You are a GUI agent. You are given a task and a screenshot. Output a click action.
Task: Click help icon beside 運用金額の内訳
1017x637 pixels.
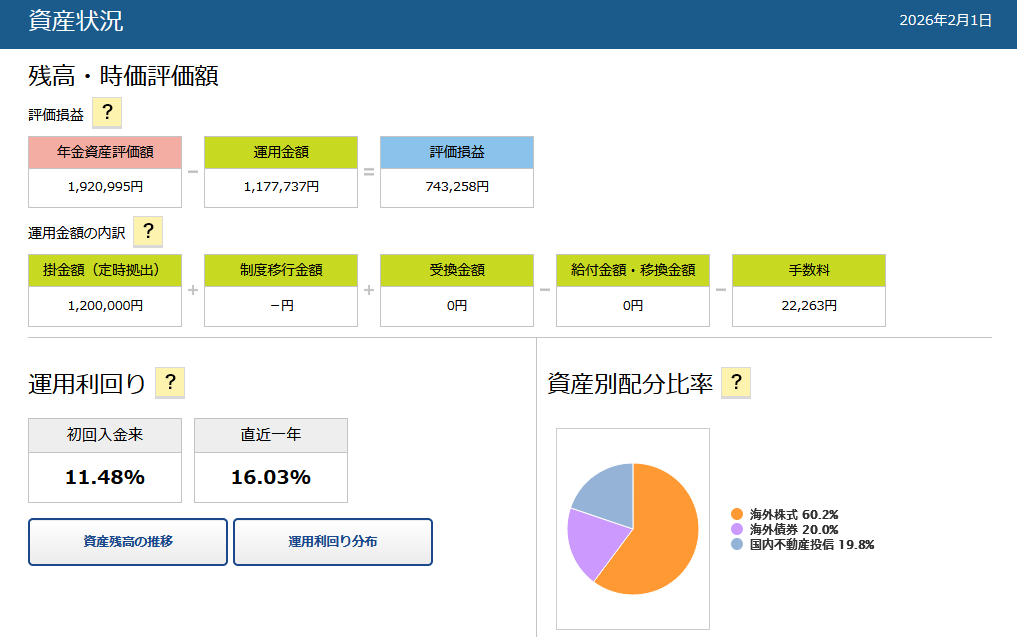coord(148,232)
